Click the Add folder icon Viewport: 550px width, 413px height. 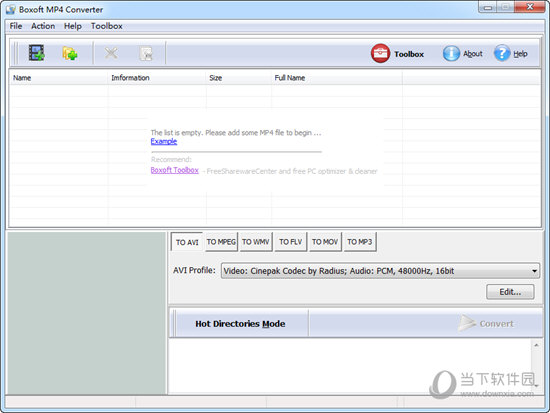coord(70,53)
